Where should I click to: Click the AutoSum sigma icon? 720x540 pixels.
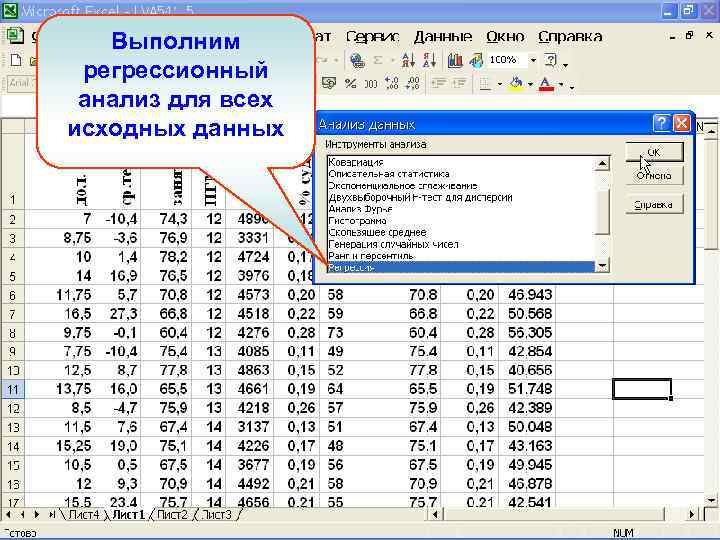378,60
